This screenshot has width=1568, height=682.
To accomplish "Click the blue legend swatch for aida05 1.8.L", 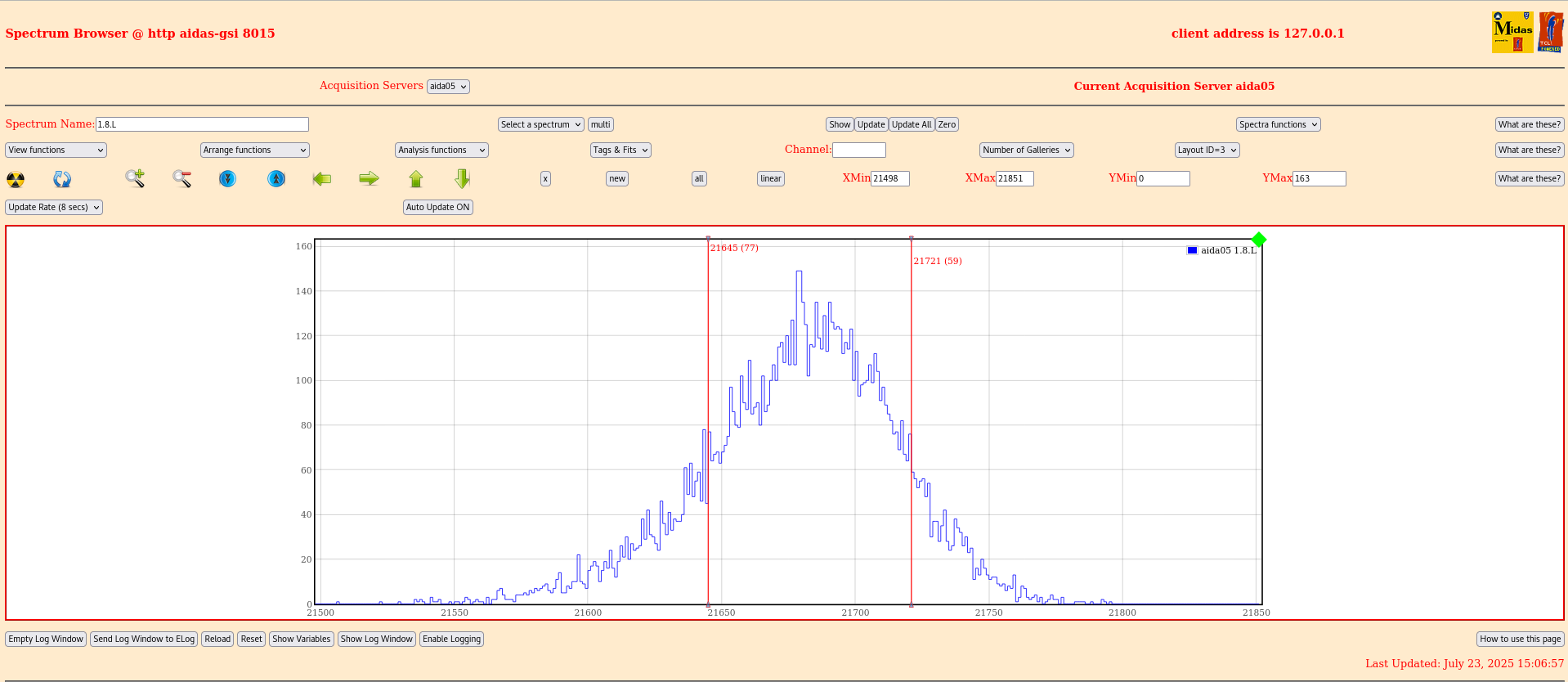I will [1192, 250].
